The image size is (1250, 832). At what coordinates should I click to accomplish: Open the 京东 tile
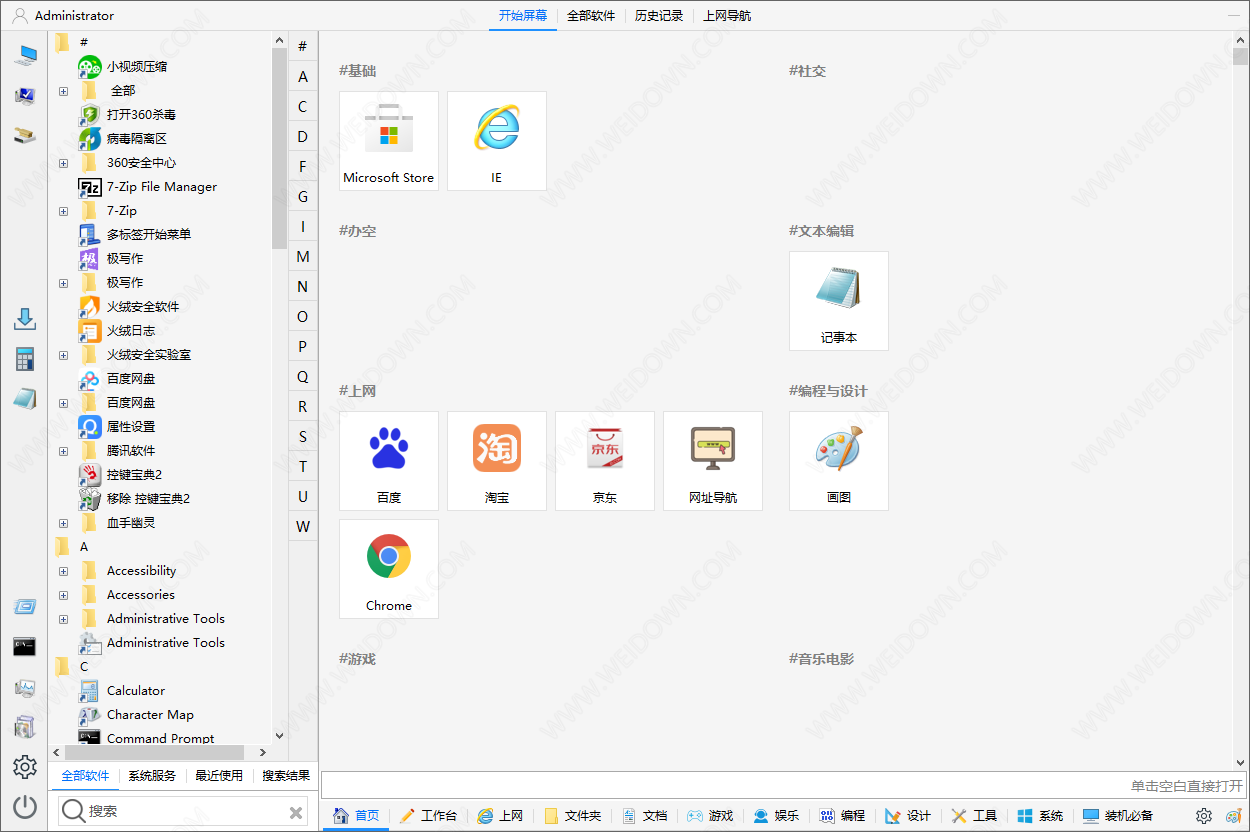point(605,461)
